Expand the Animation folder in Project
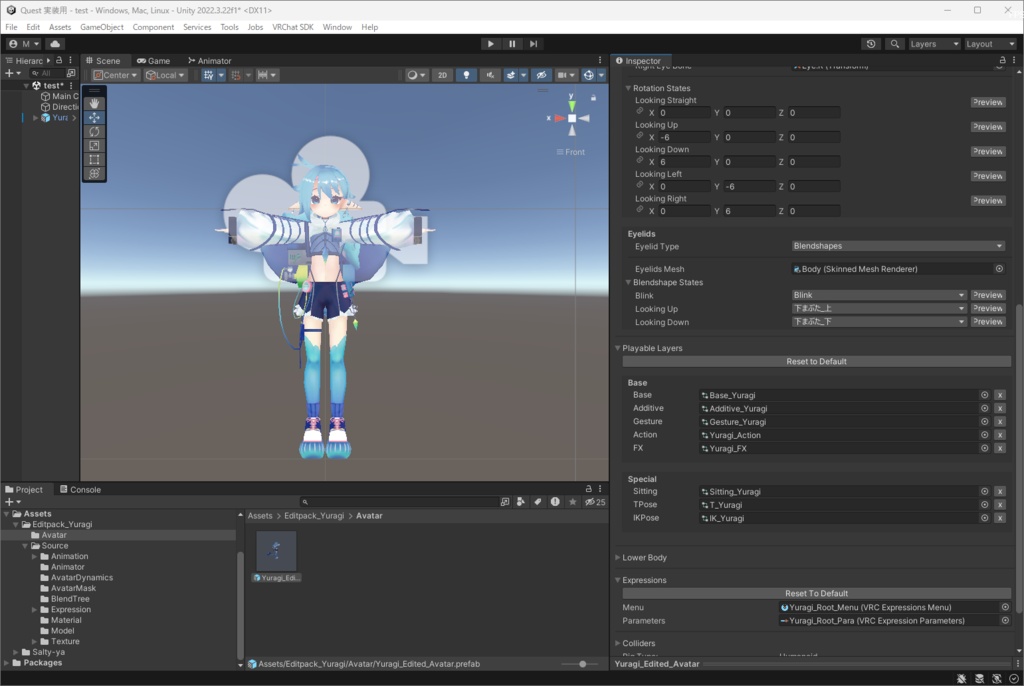 (35, 557)
